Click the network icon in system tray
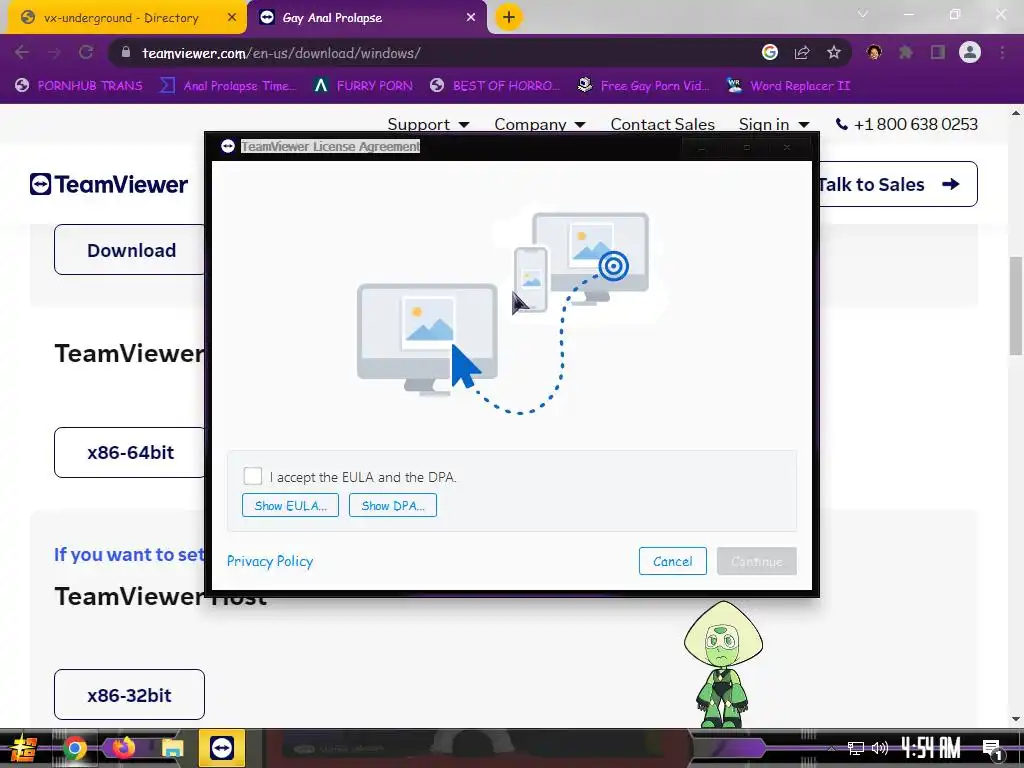The height and width of the screenshot is (768, 1024). (x=856, y=748)
